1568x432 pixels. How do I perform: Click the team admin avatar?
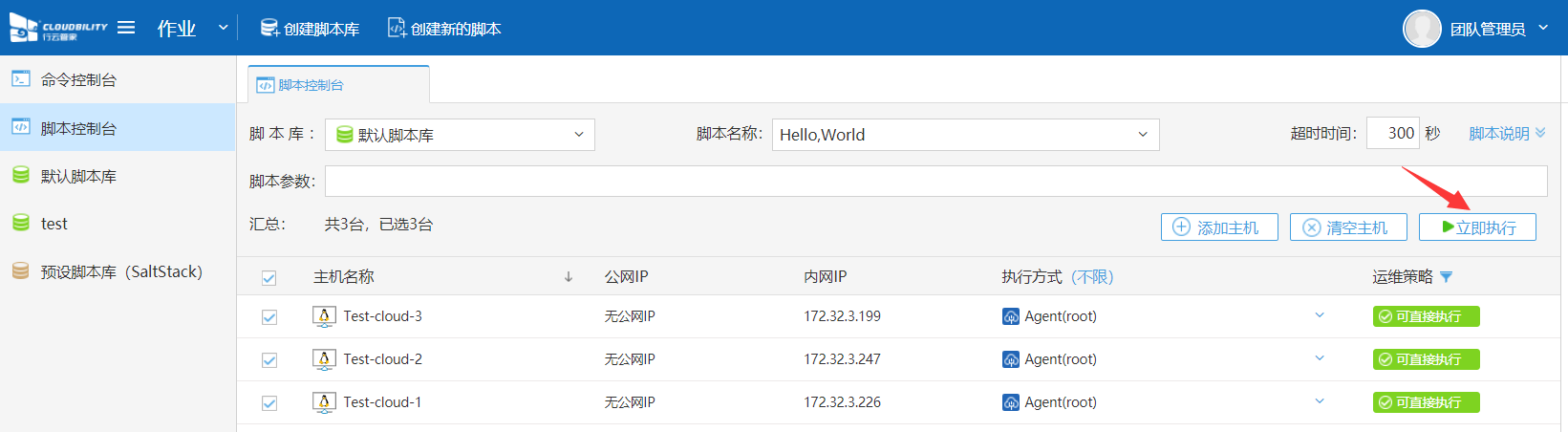[1422, 29]
